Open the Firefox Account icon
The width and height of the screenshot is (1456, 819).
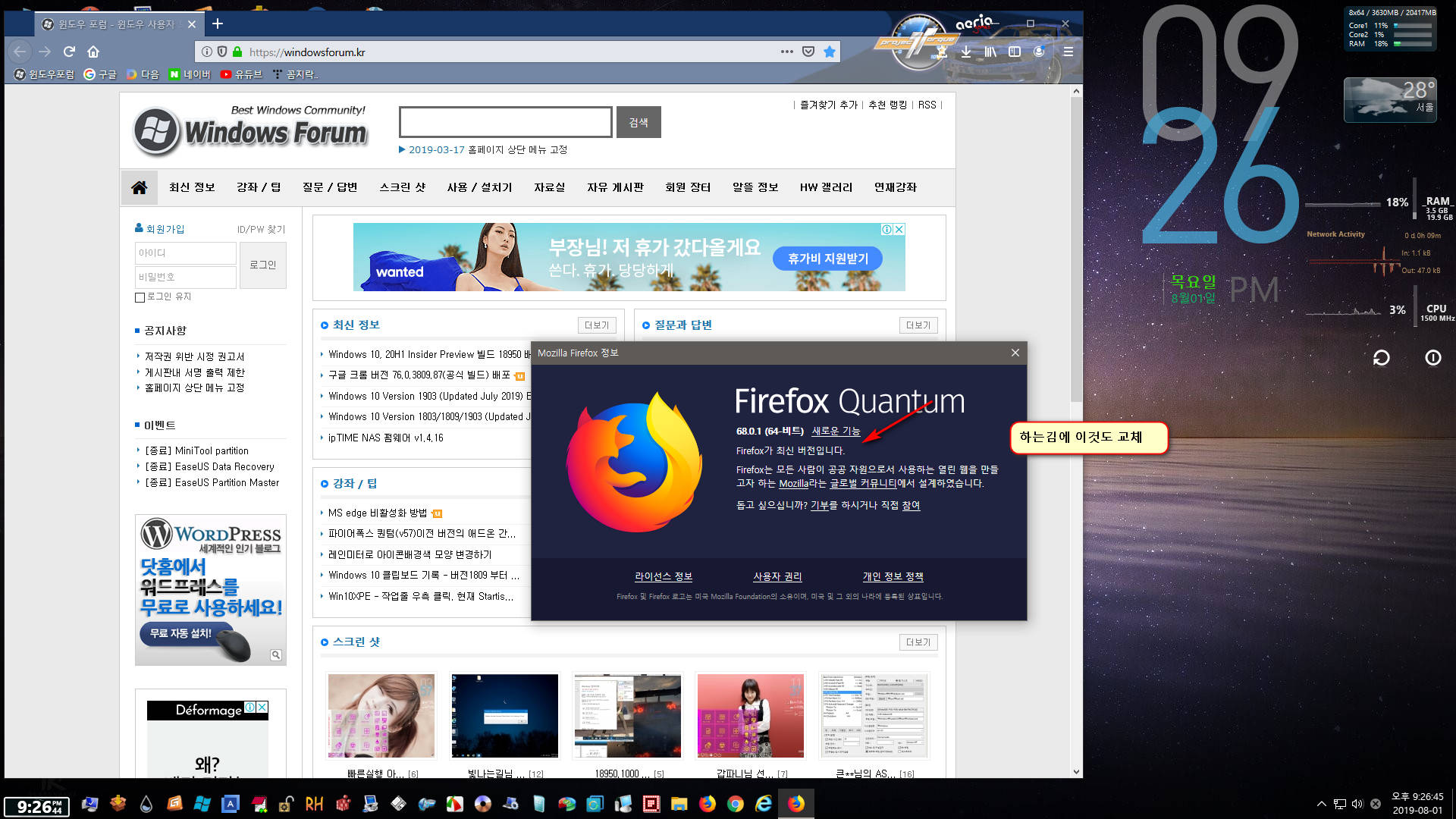[1039, 52]
